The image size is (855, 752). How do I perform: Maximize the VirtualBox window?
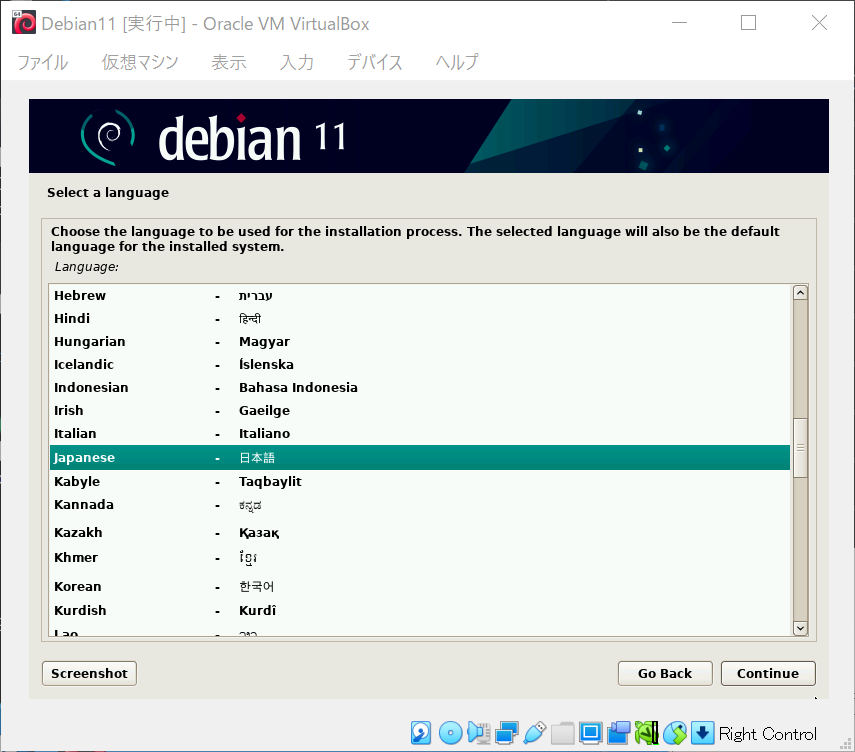point(748,23)
